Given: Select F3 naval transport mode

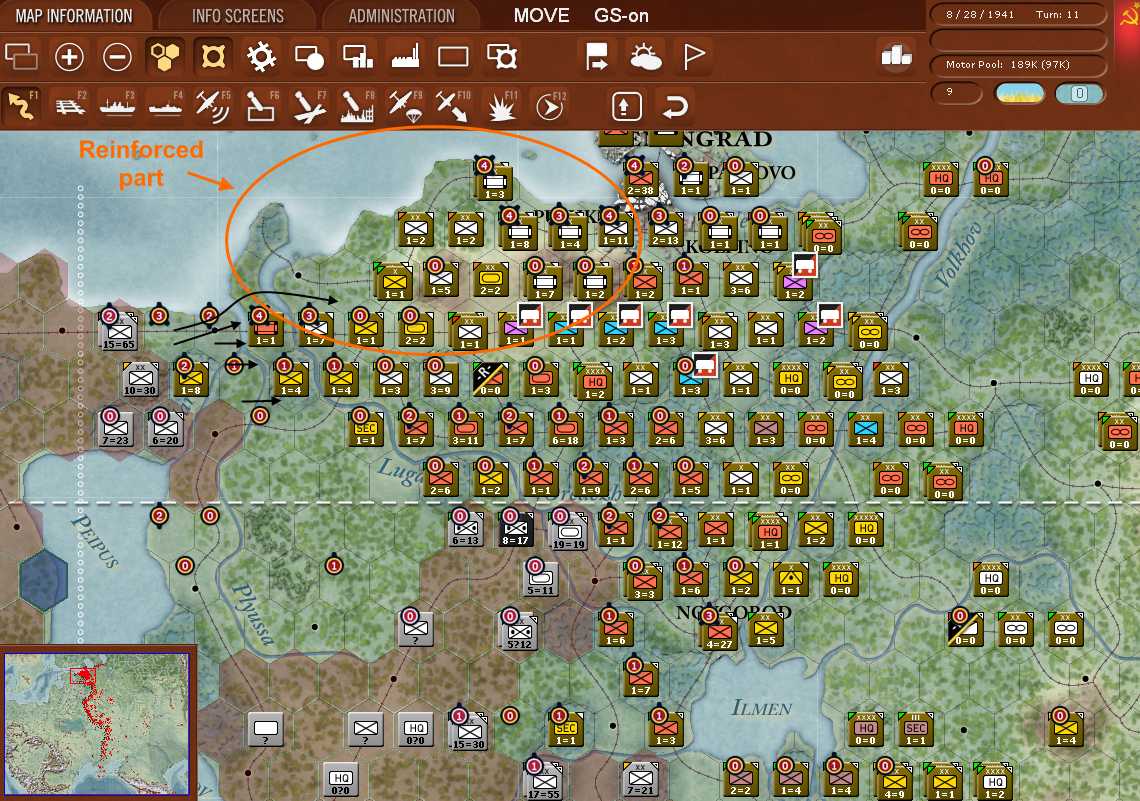Looking at the screenshot, I should coord(117,106).
